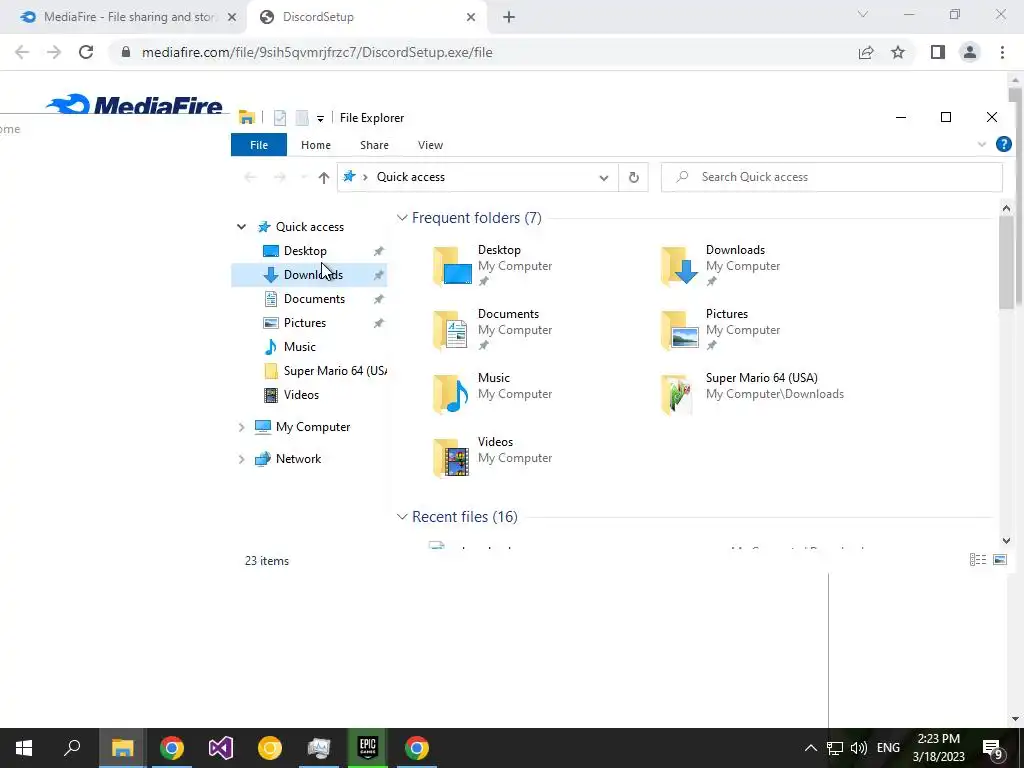Open Visual Studio from the taskbar
The width and height of the screenshot is (1024, 768).
221,748
